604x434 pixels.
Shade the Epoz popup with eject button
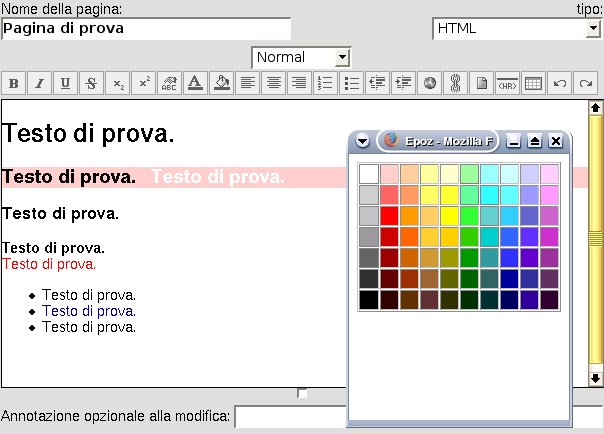(x=534, y=141)
